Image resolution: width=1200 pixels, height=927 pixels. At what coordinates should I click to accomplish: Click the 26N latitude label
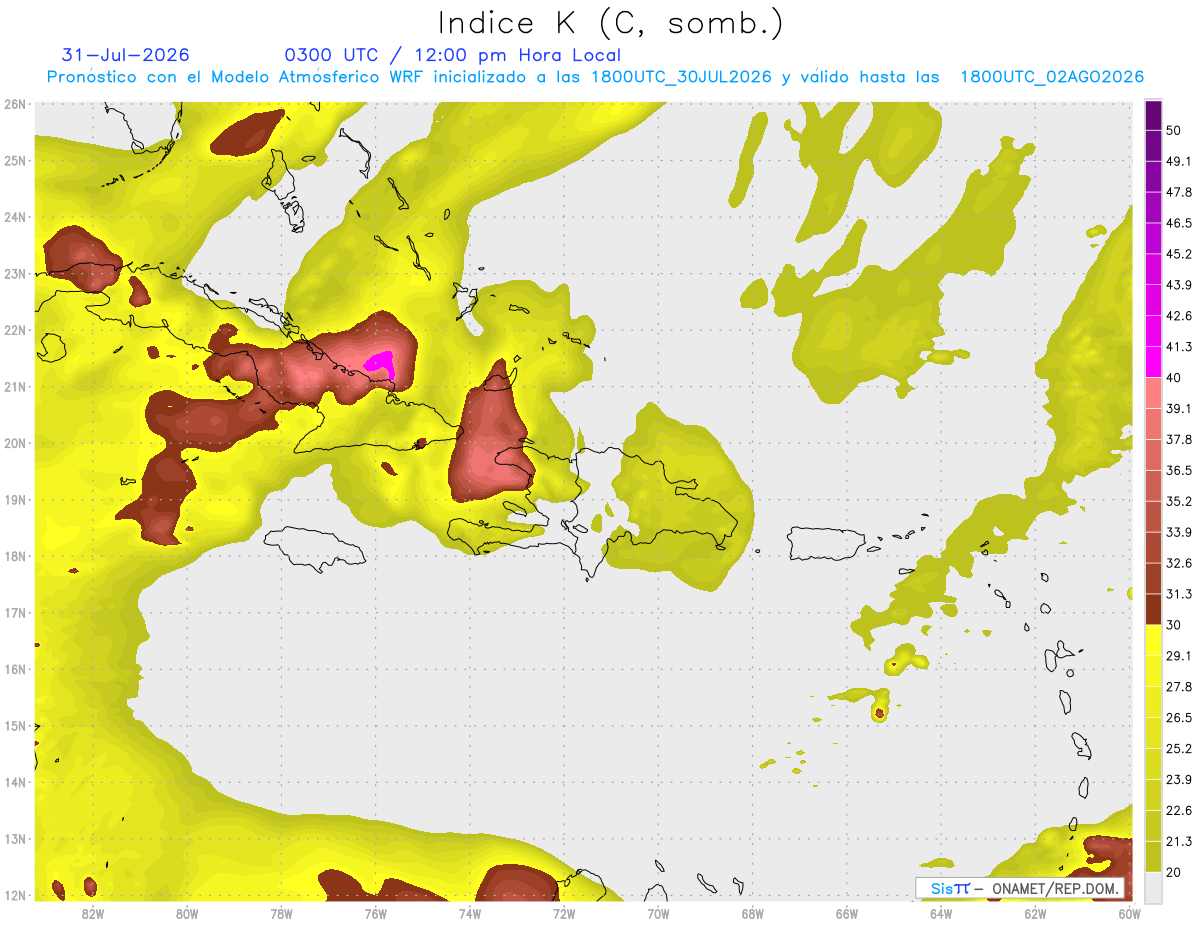(x=15, y=104)
